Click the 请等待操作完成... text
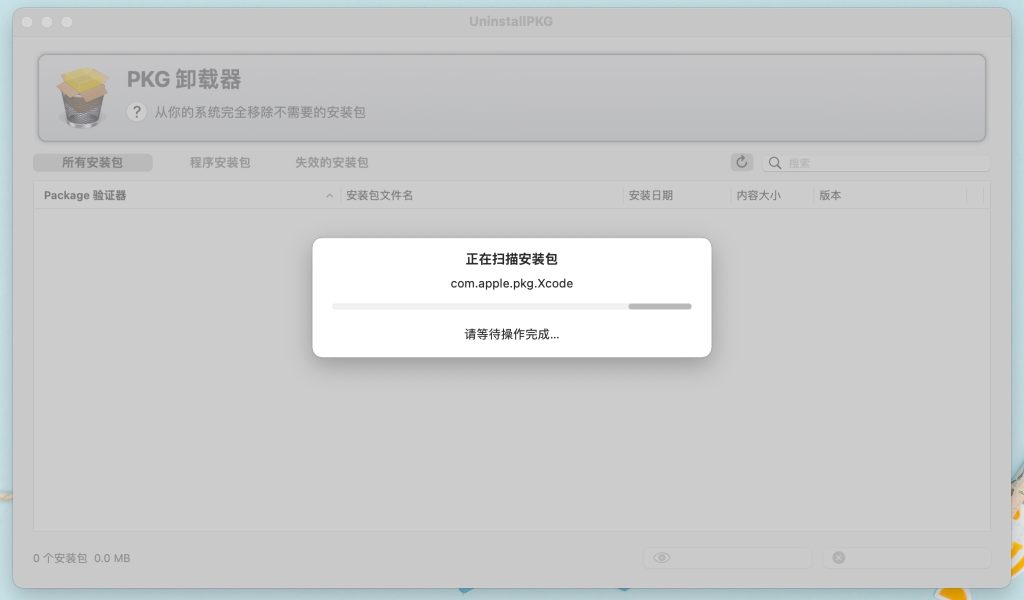Screen dimensions: 1024x600 click(x=512, y=334)
